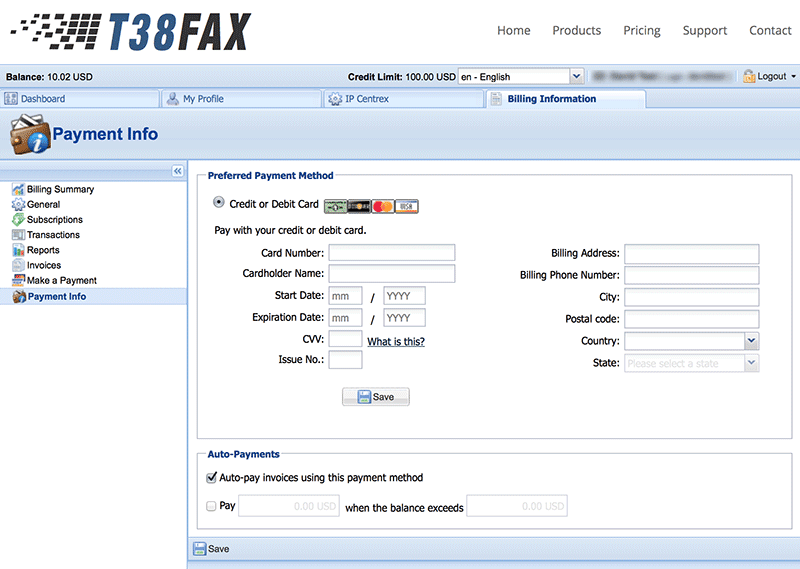The height and width of the screenshot is (569, 800).
Task: Click the balance exceeds amount field
Action: [517, 506]
